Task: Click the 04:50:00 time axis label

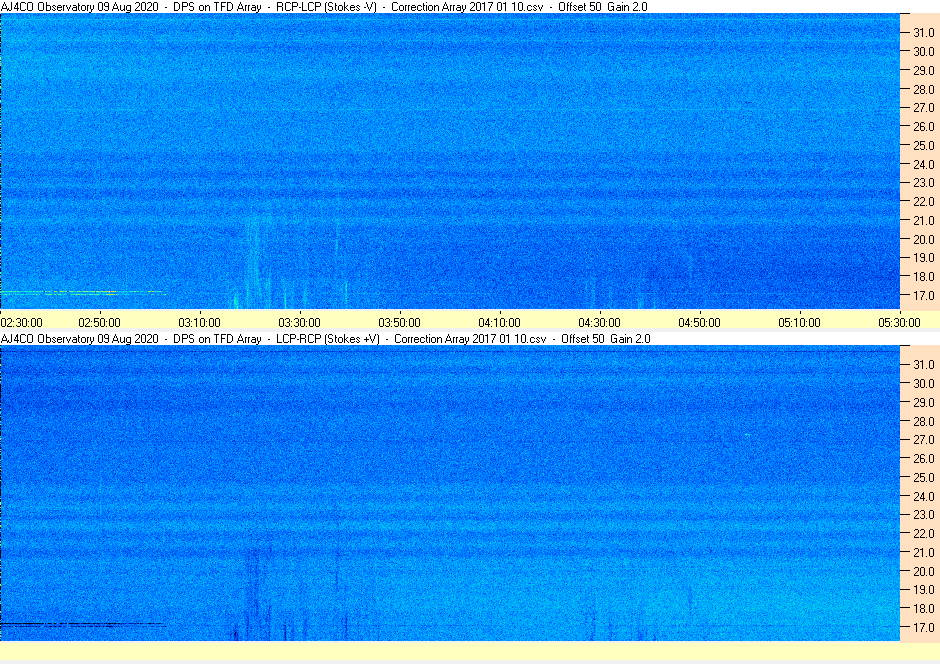Action: click(699, 323)
